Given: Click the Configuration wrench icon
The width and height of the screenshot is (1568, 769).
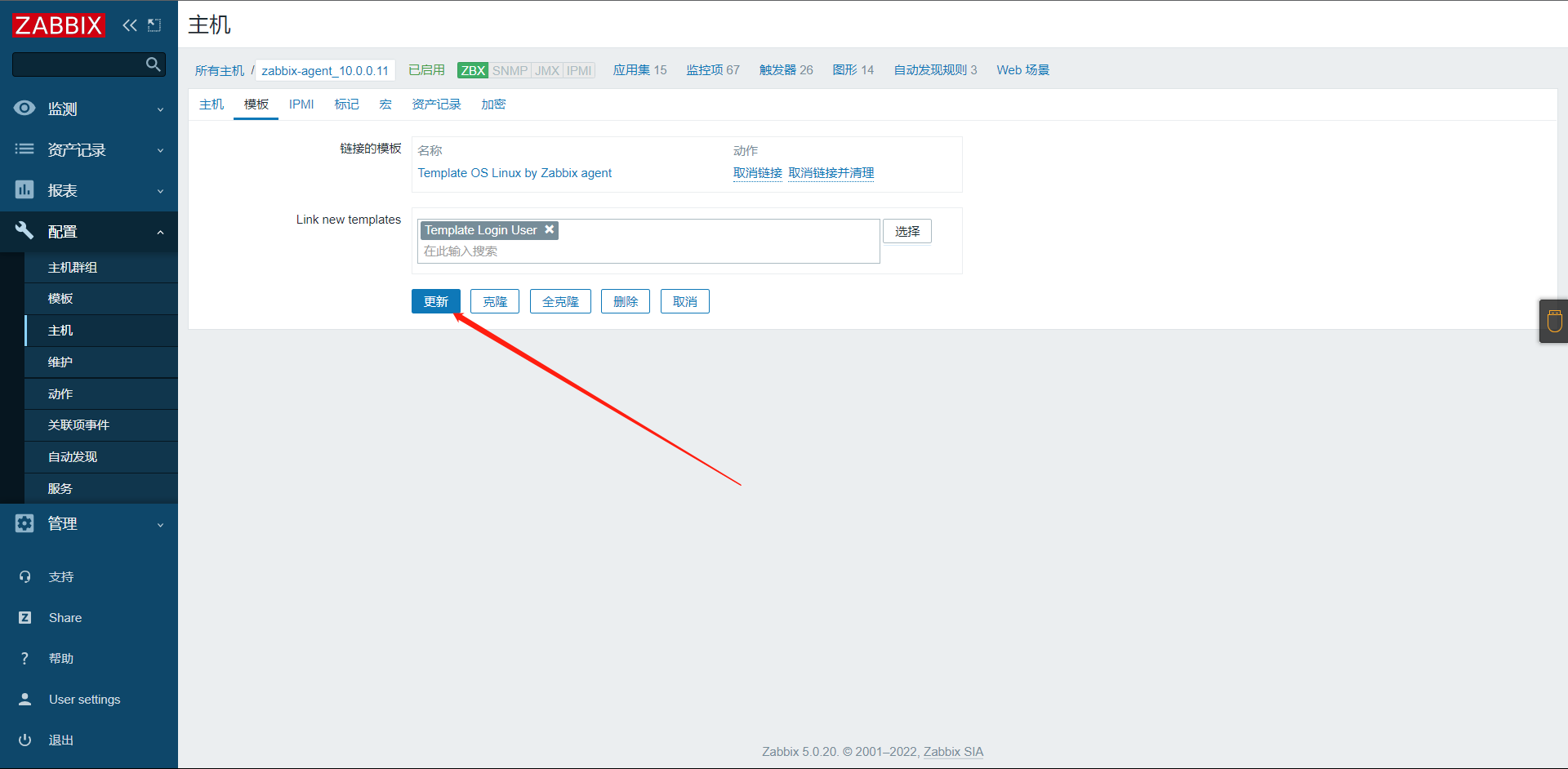Looking at the screenshot, I should click(x=24, y=230).
